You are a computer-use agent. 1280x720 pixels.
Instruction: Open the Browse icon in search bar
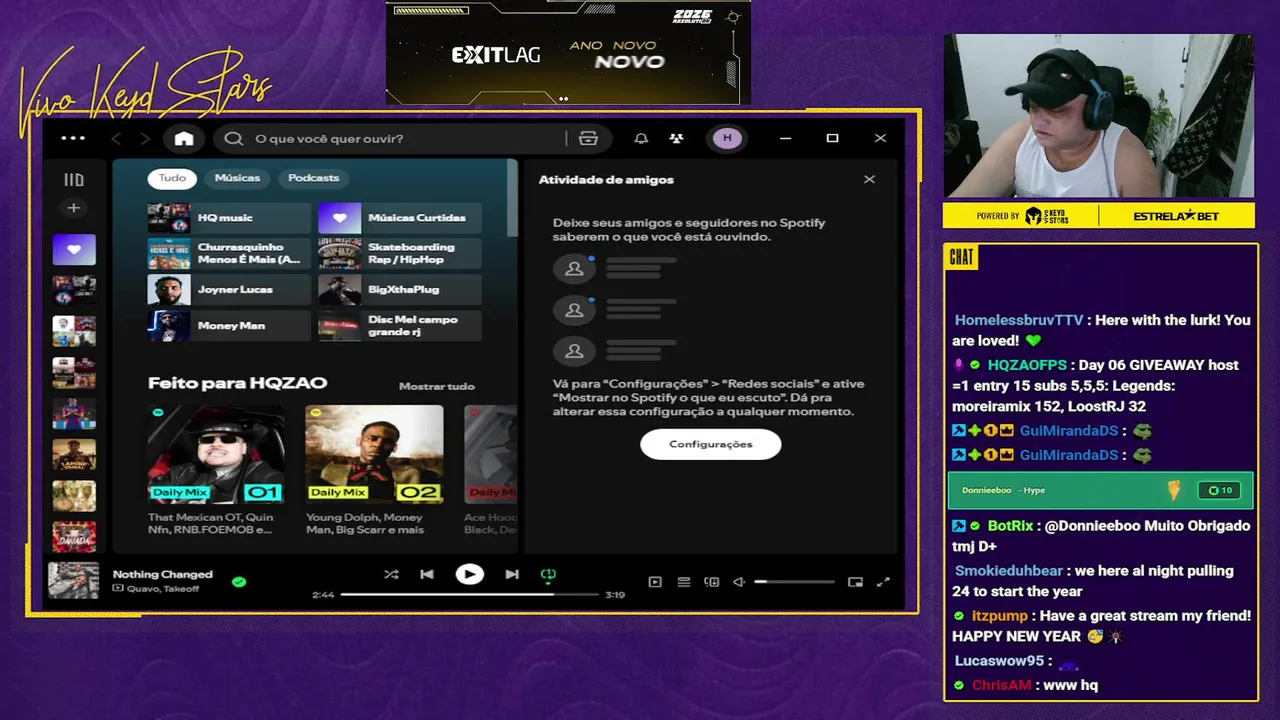588,138
